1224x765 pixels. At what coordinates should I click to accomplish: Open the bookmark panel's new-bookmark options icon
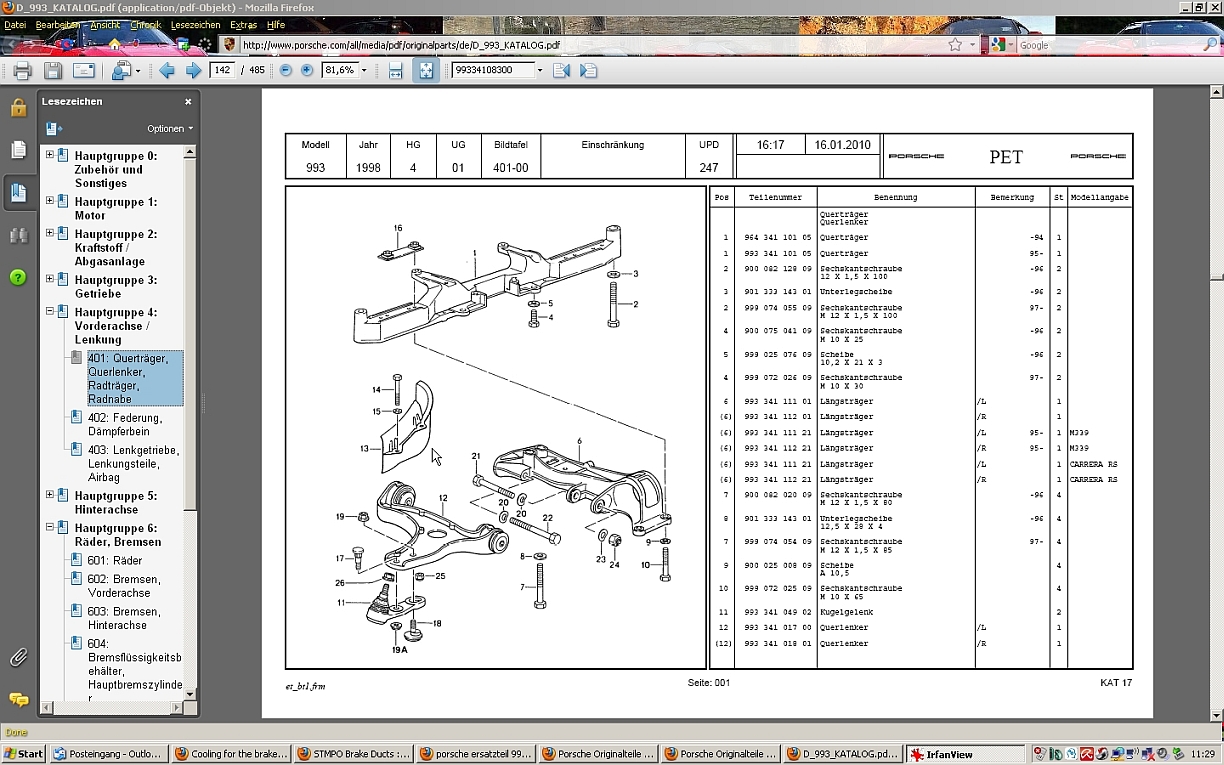point(54,128)
